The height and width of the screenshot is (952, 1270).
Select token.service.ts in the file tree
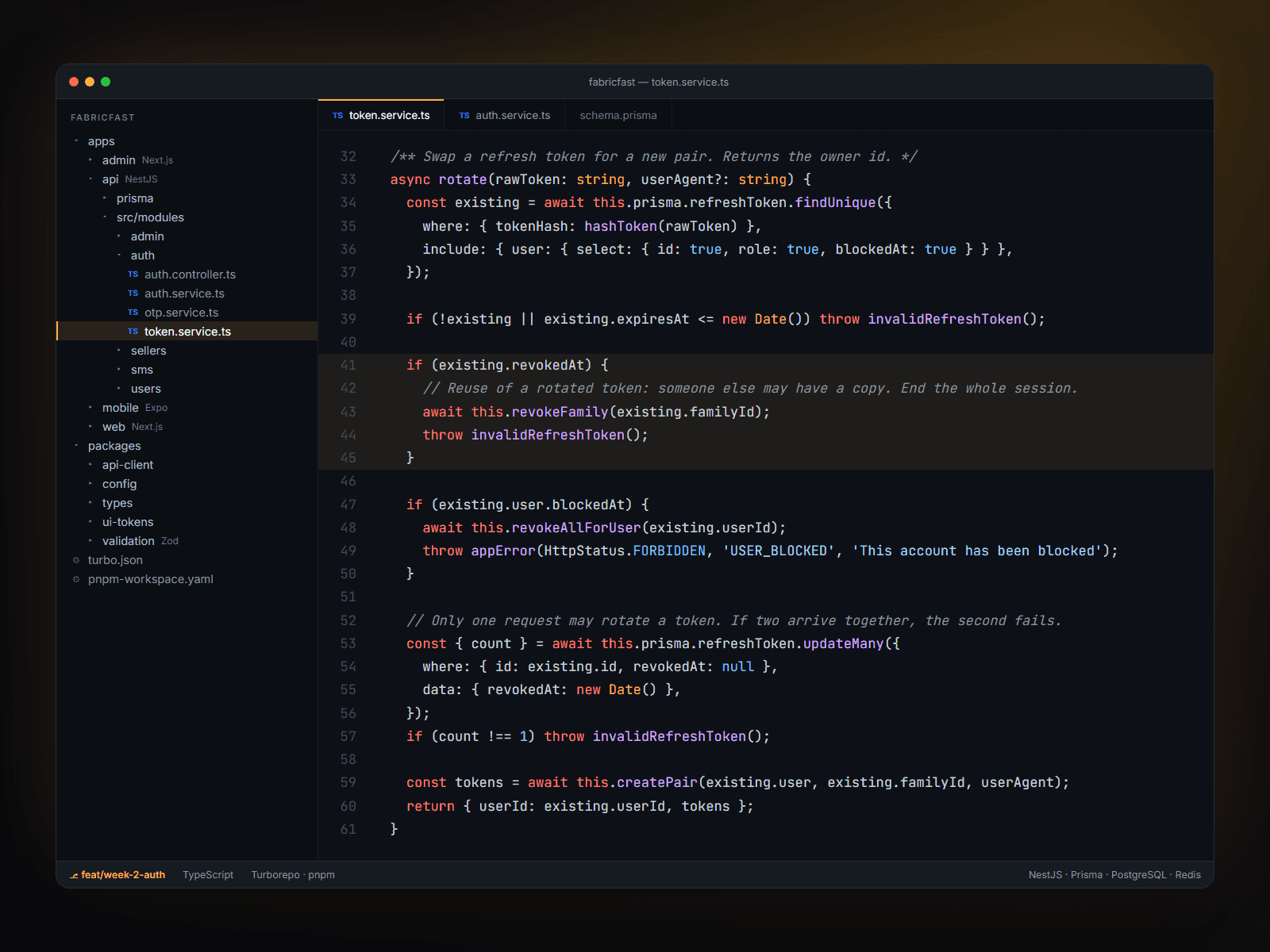point(187,332)
